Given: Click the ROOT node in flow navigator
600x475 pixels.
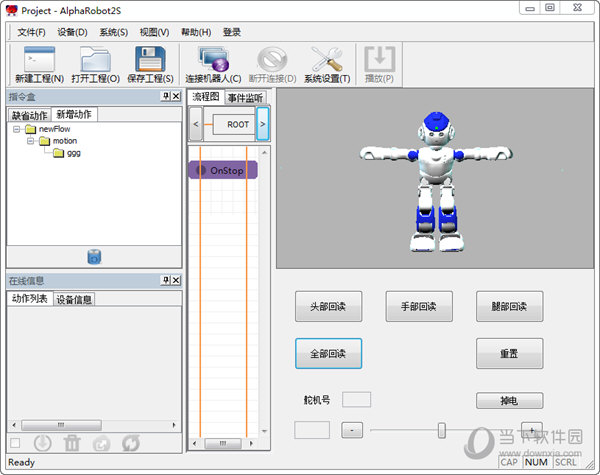Looking at the screenshot, I should 234,124.
